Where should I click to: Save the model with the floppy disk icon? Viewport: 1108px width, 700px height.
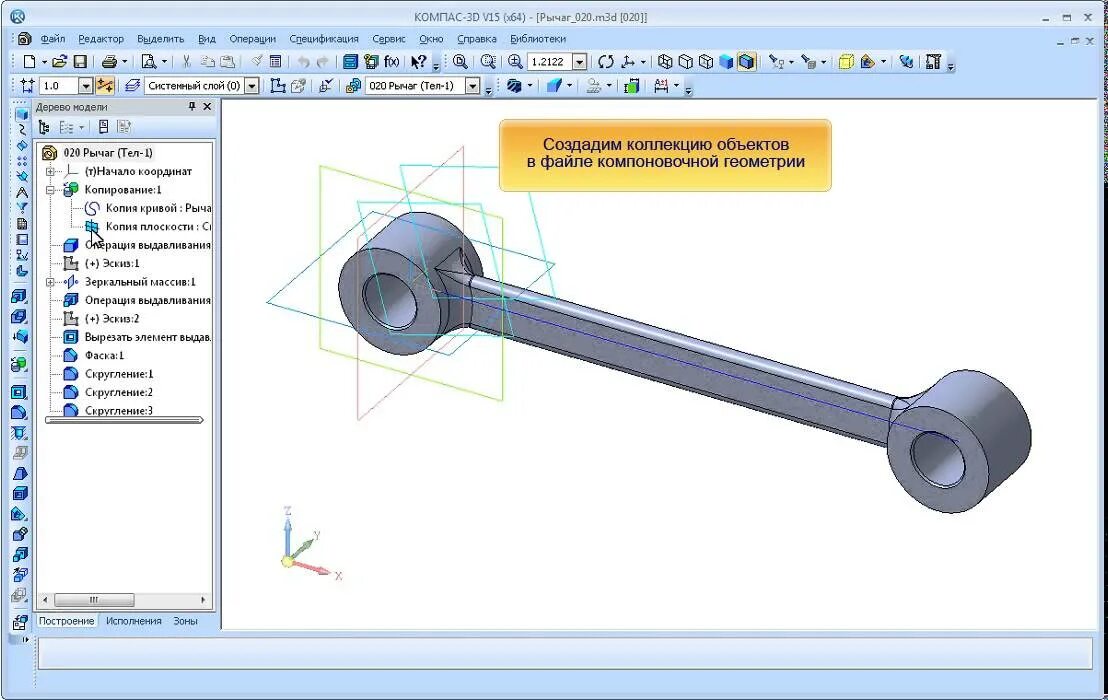point(80,62)
